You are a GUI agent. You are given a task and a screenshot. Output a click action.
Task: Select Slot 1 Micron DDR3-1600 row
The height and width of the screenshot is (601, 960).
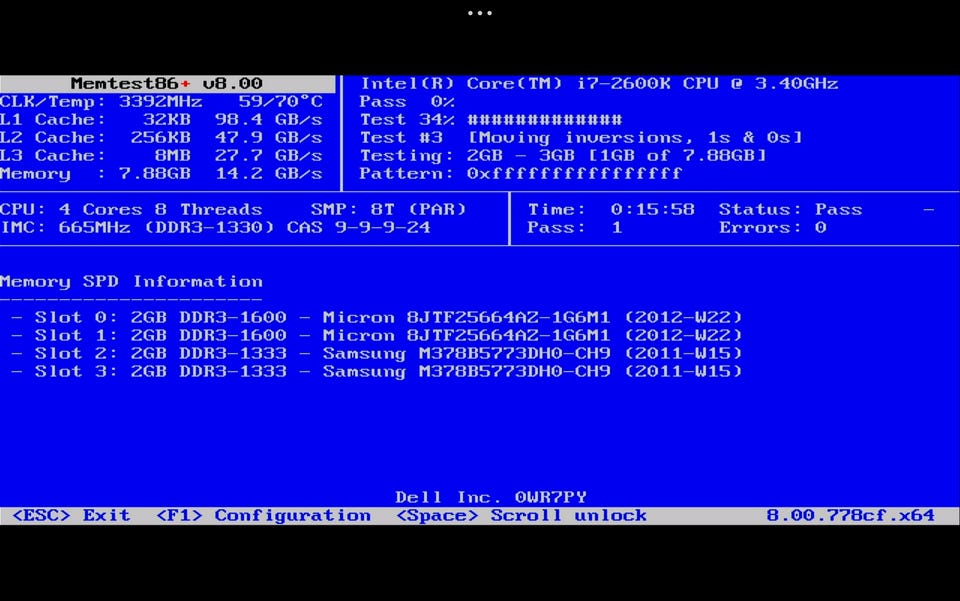click(377, 335)
